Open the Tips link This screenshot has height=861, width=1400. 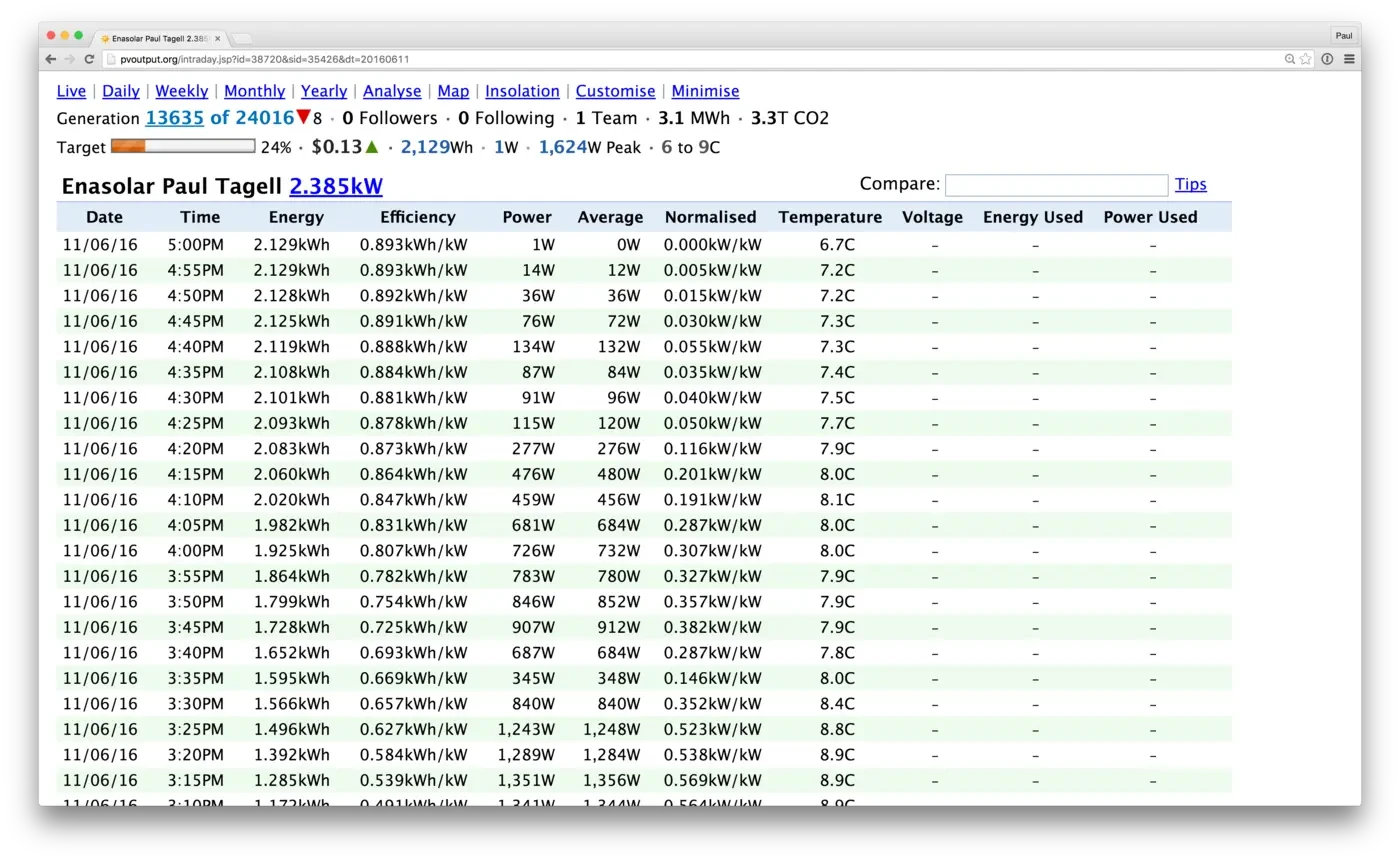1191,184
